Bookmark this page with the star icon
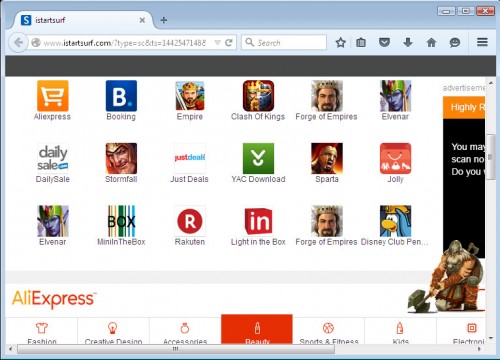The image size is (500, 360). [x=341, y=43]
